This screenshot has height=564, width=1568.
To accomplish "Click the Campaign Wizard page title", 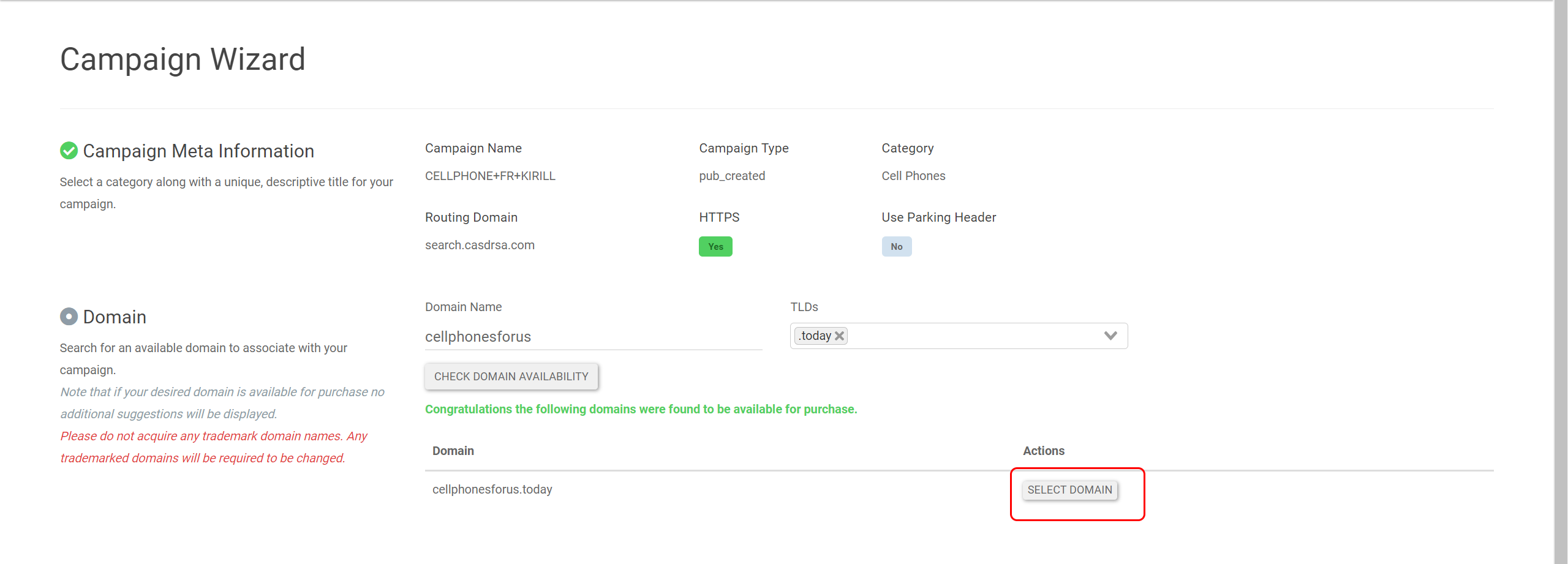I will tap(183, 60).
